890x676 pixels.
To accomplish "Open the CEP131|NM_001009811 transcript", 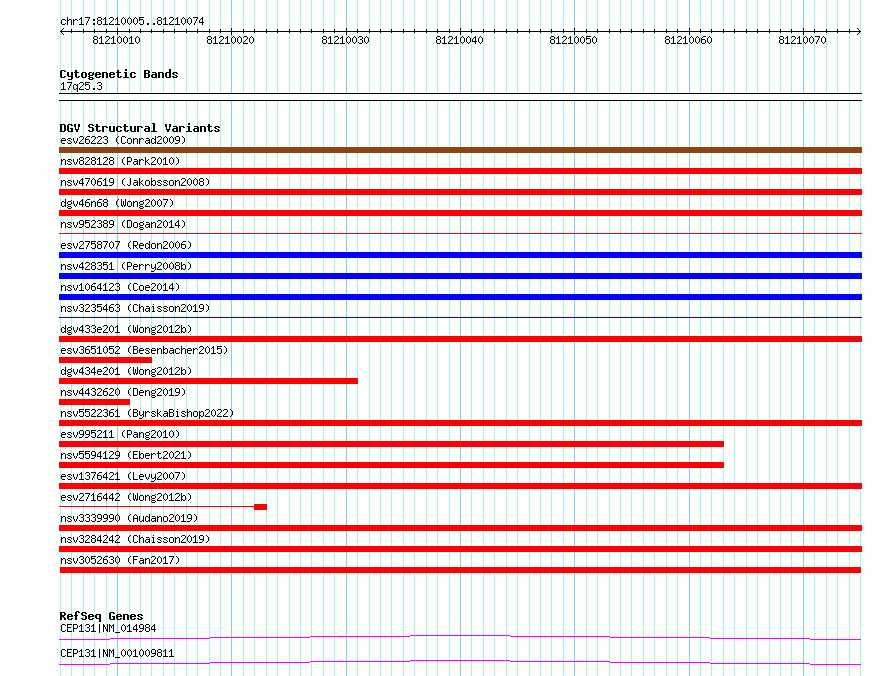I will tap(117, 653).
